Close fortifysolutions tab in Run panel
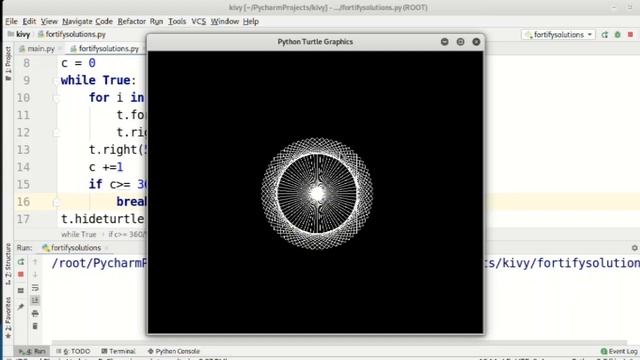Image resolution: width=640 pixels, height=360 pixels. (x=107, y=248)
